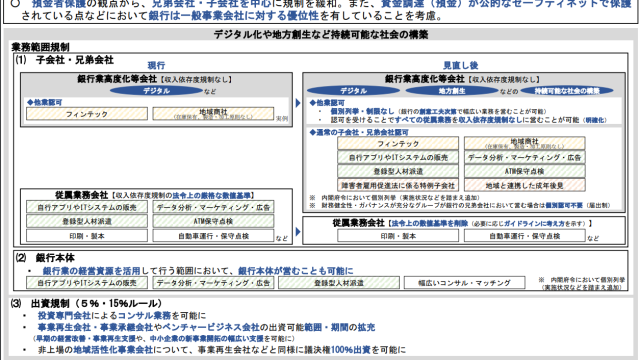The width and height of the screenshot is (640, 360).
Task: Click the 投資専門会社 blue text
Action: point(64,316)
